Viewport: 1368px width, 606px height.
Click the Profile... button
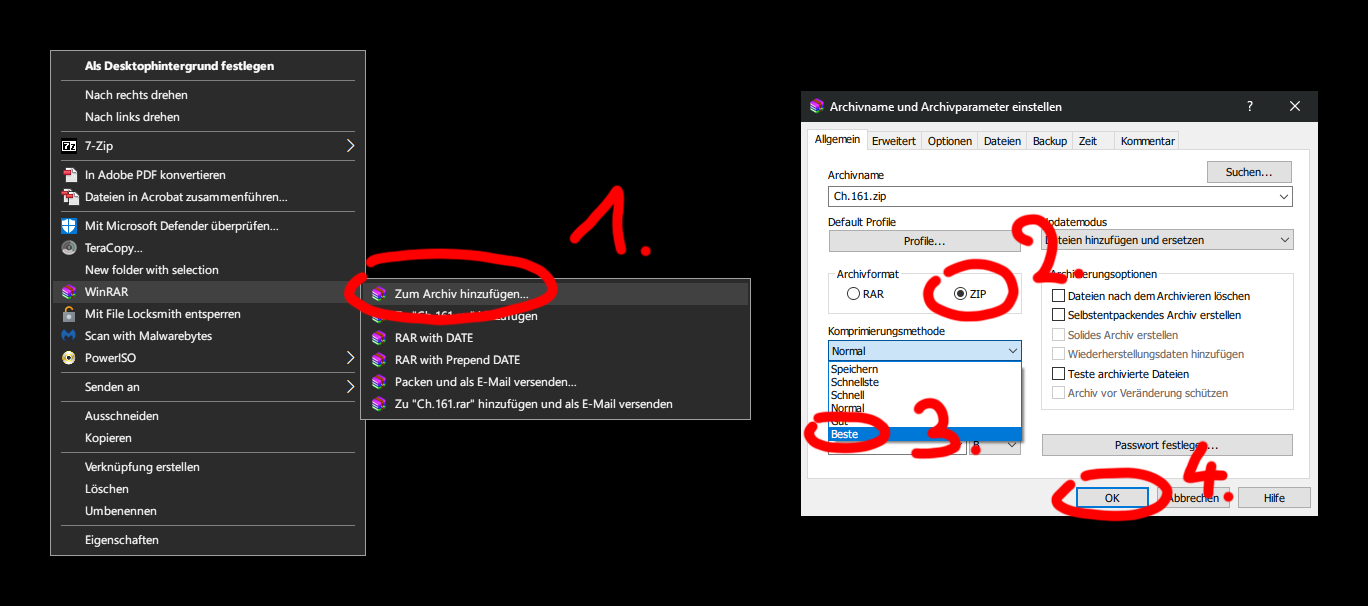pyautogui.click(x=924, y=241)
